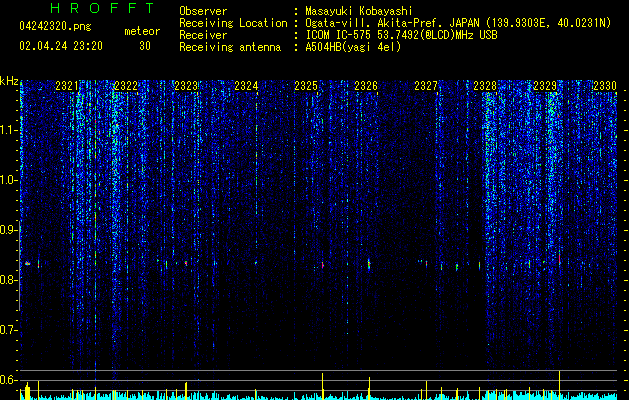Click the 2321 time marker
Image resolution: width=629 pixels, height=400 pixels.
pyautogui.click(x=67, y=86)
